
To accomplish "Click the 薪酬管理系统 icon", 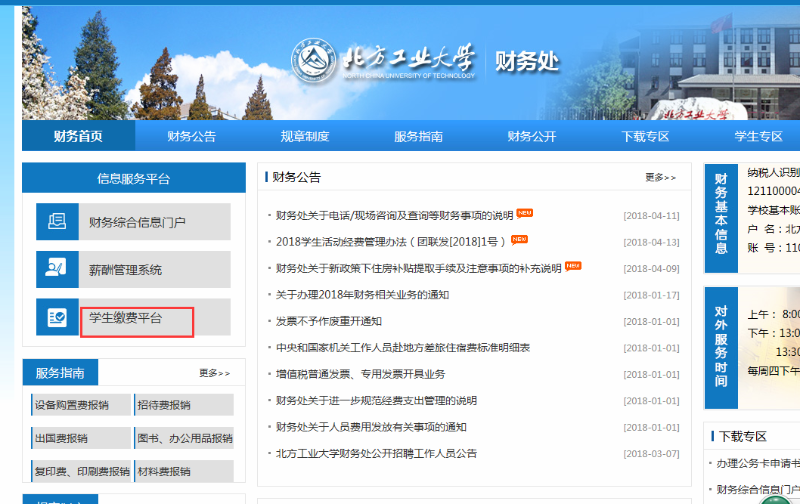I will click(x=57, y=270).
